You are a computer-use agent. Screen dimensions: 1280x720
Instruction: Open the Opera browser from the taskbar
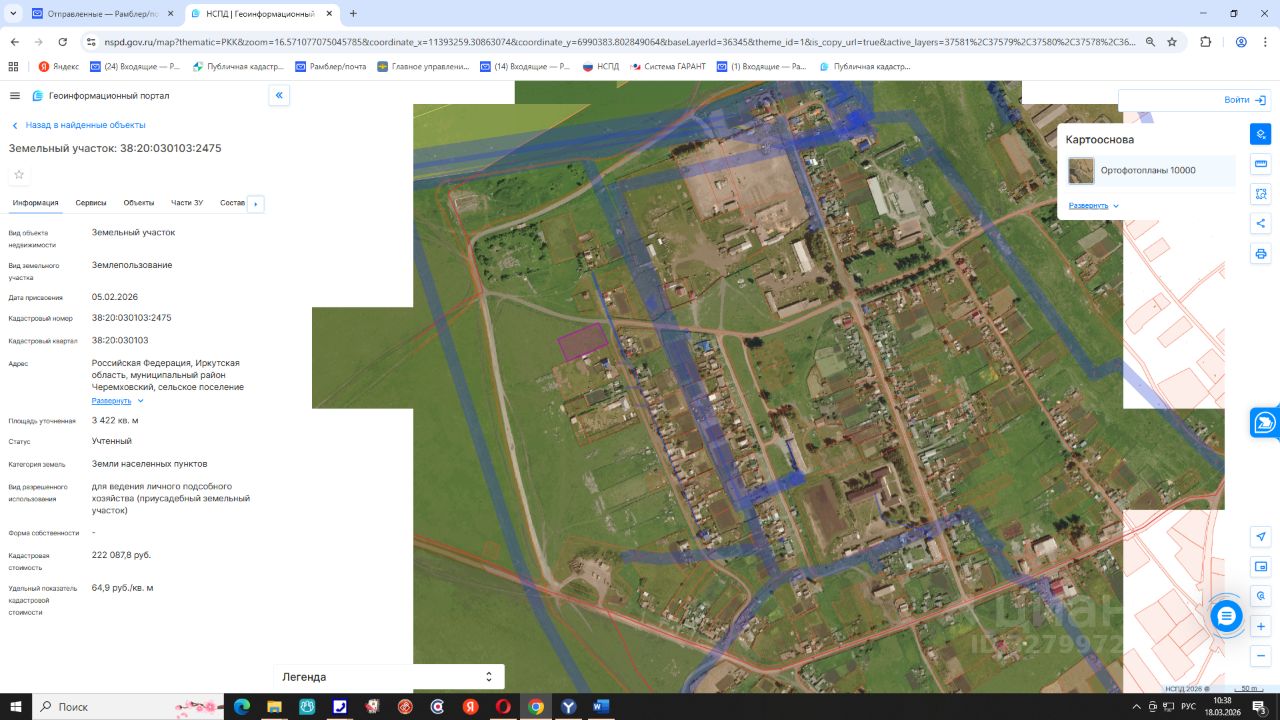pos(503,707)
